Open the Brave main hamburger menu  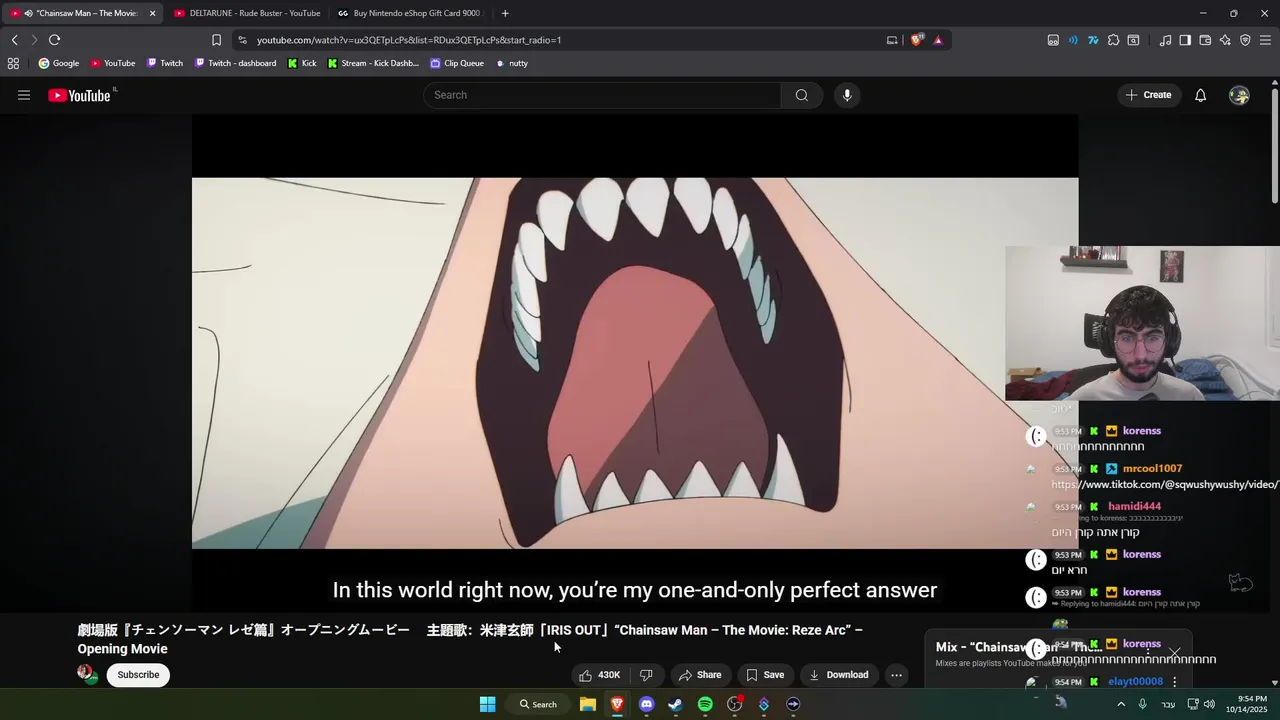(1265, 40)
